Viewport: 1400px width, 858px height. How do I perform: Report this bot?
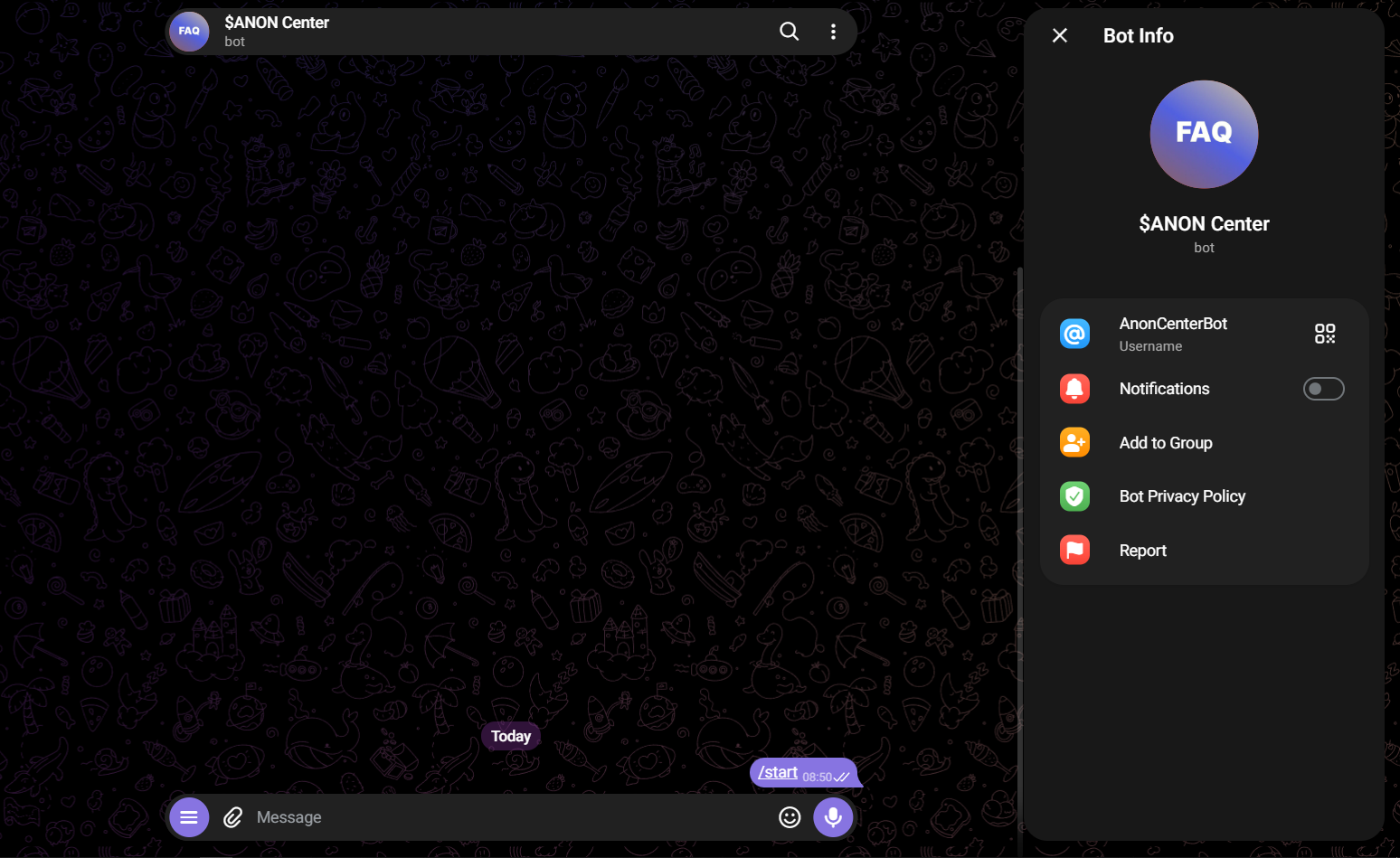[x=1204, y=550]
